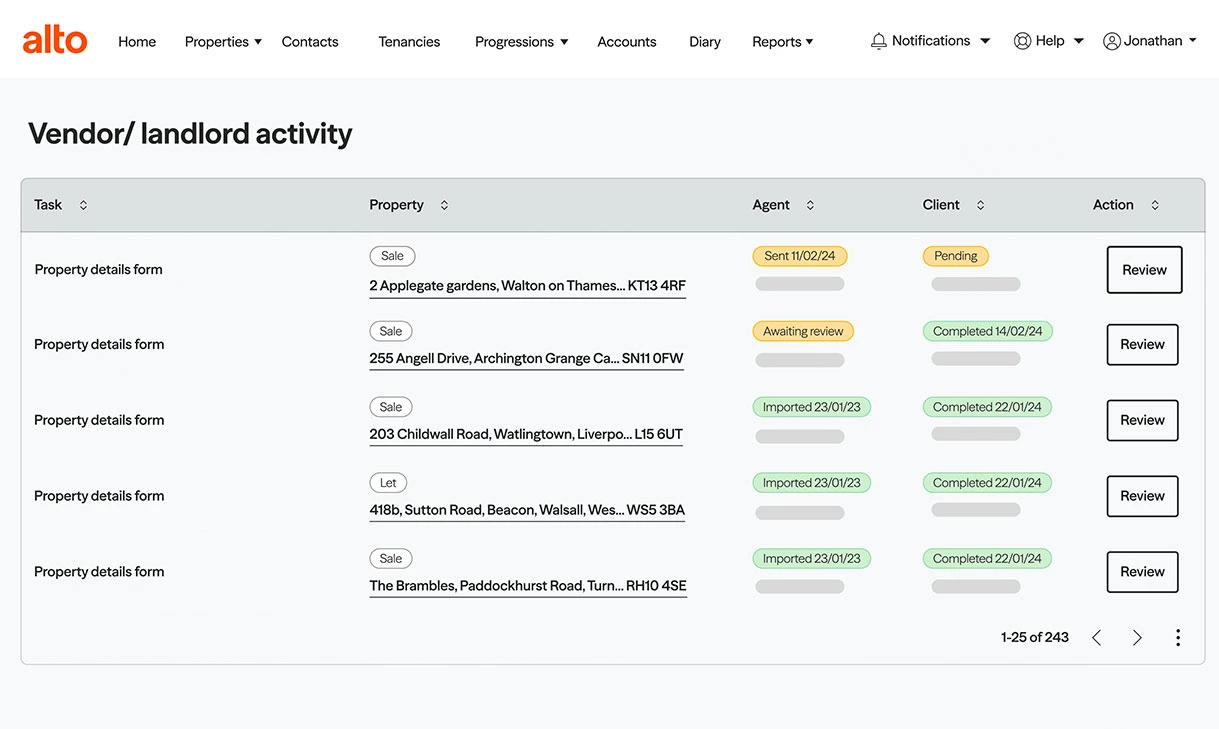Review the 418b Sutton Road form
Screen dimensions: 1219x729
pos(1142,496)
